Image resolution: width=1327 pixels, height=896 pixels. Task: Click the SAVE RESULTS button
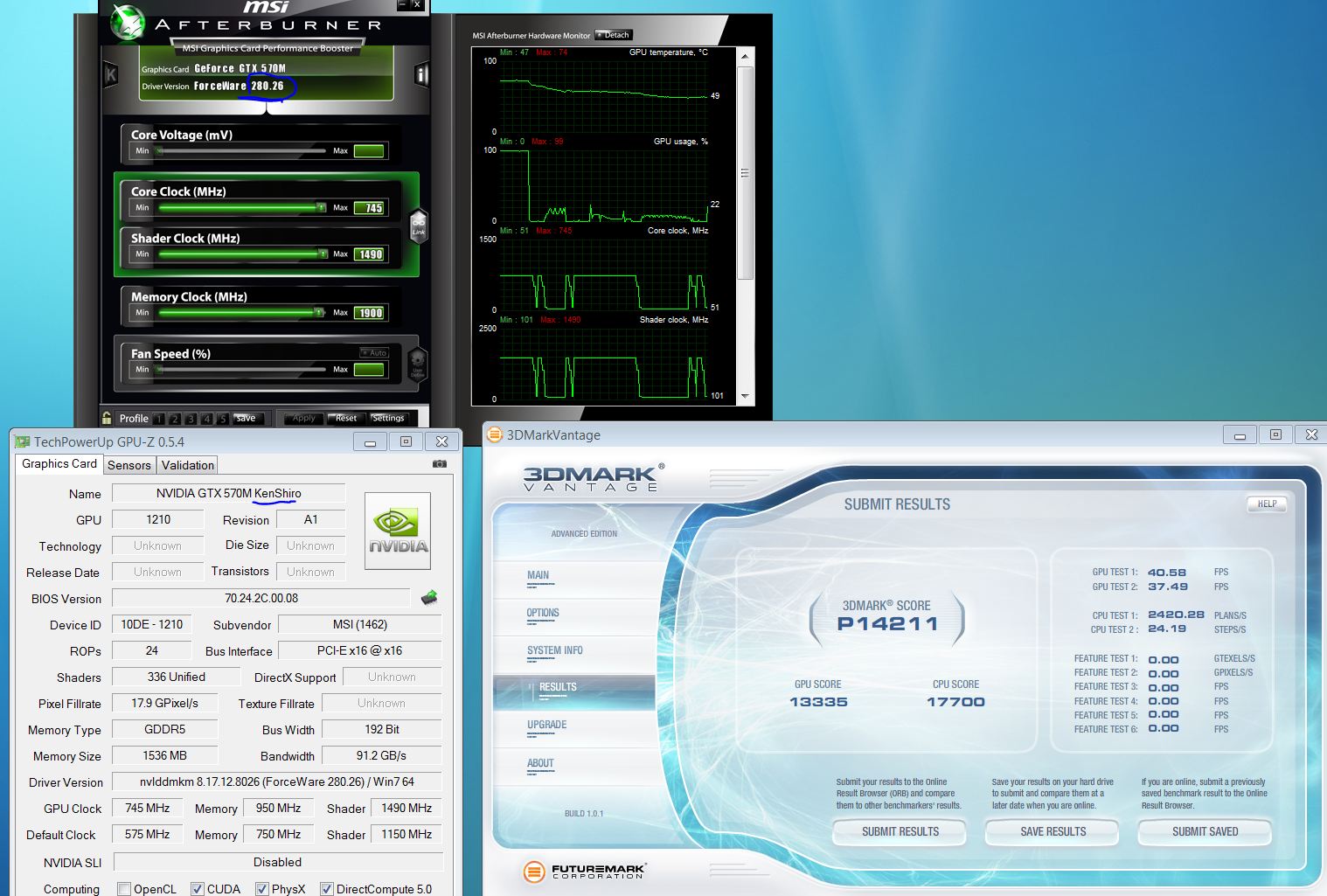[x=1053, y=831]
